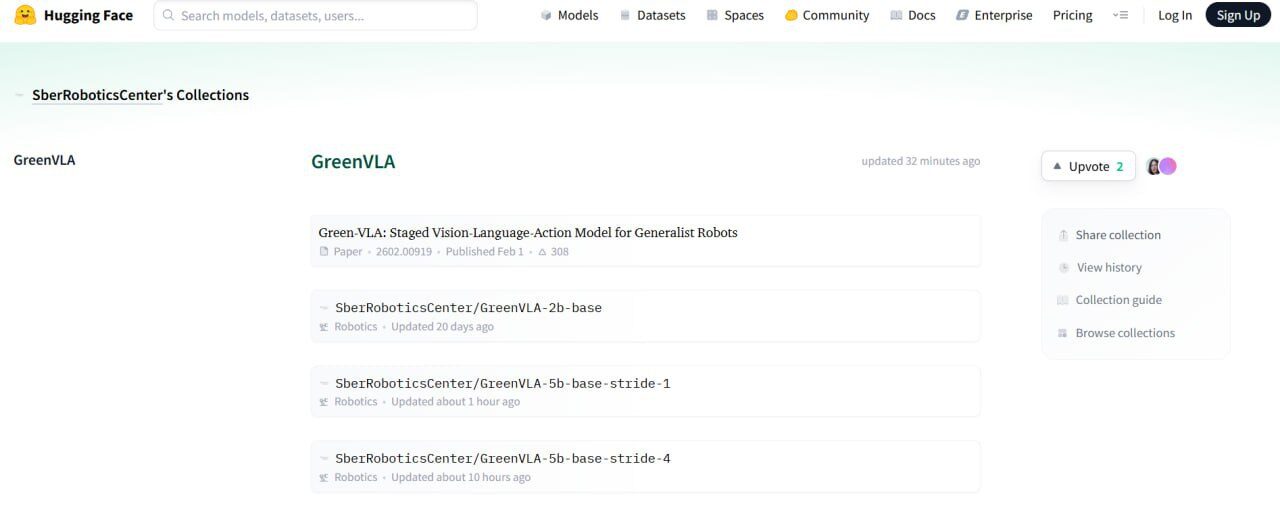
Task: Expand the Community menu
Action: tap(827, 15)
